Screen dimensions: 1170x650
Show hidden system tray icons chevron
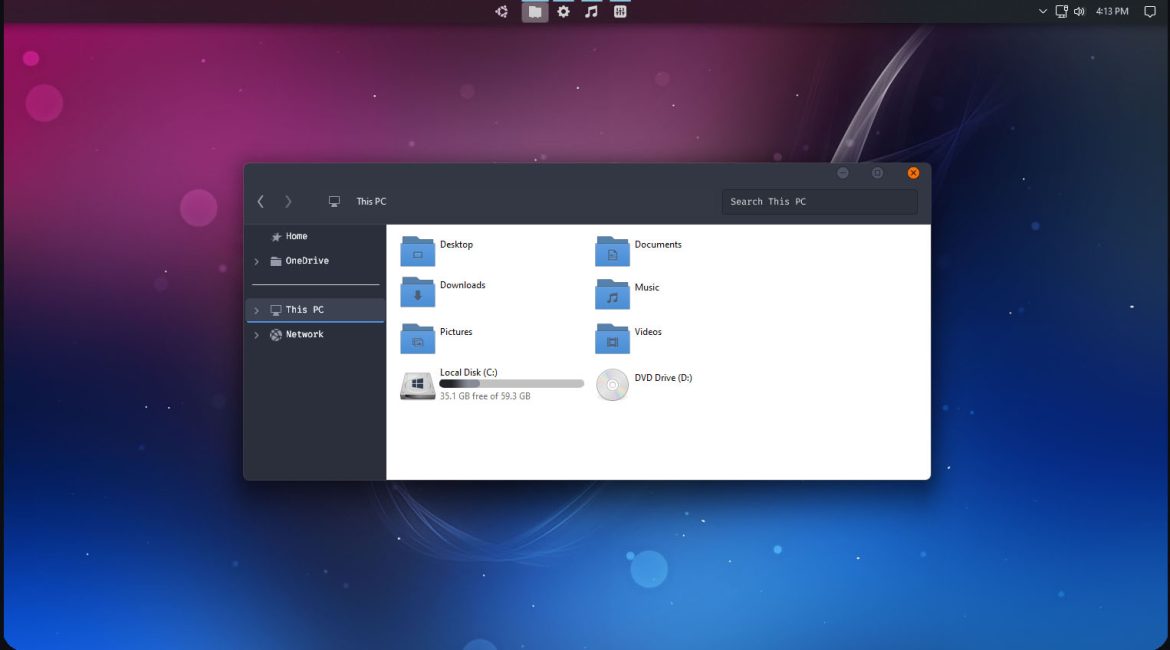[x=1043, y=12]
